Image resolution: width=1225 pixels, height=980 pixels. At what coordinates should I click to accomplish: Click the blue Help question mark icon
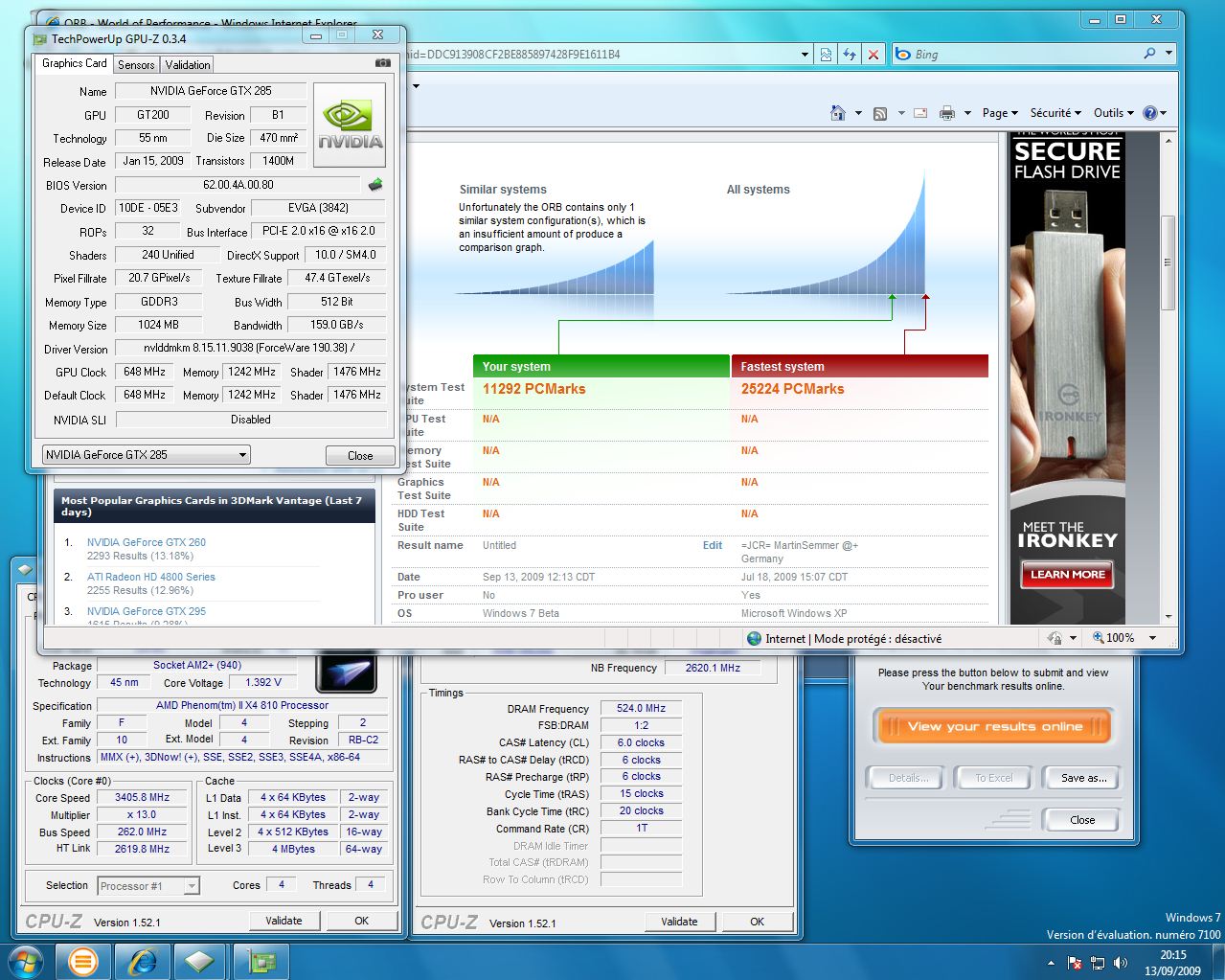pyautogui.click(x=1150, y=113)
